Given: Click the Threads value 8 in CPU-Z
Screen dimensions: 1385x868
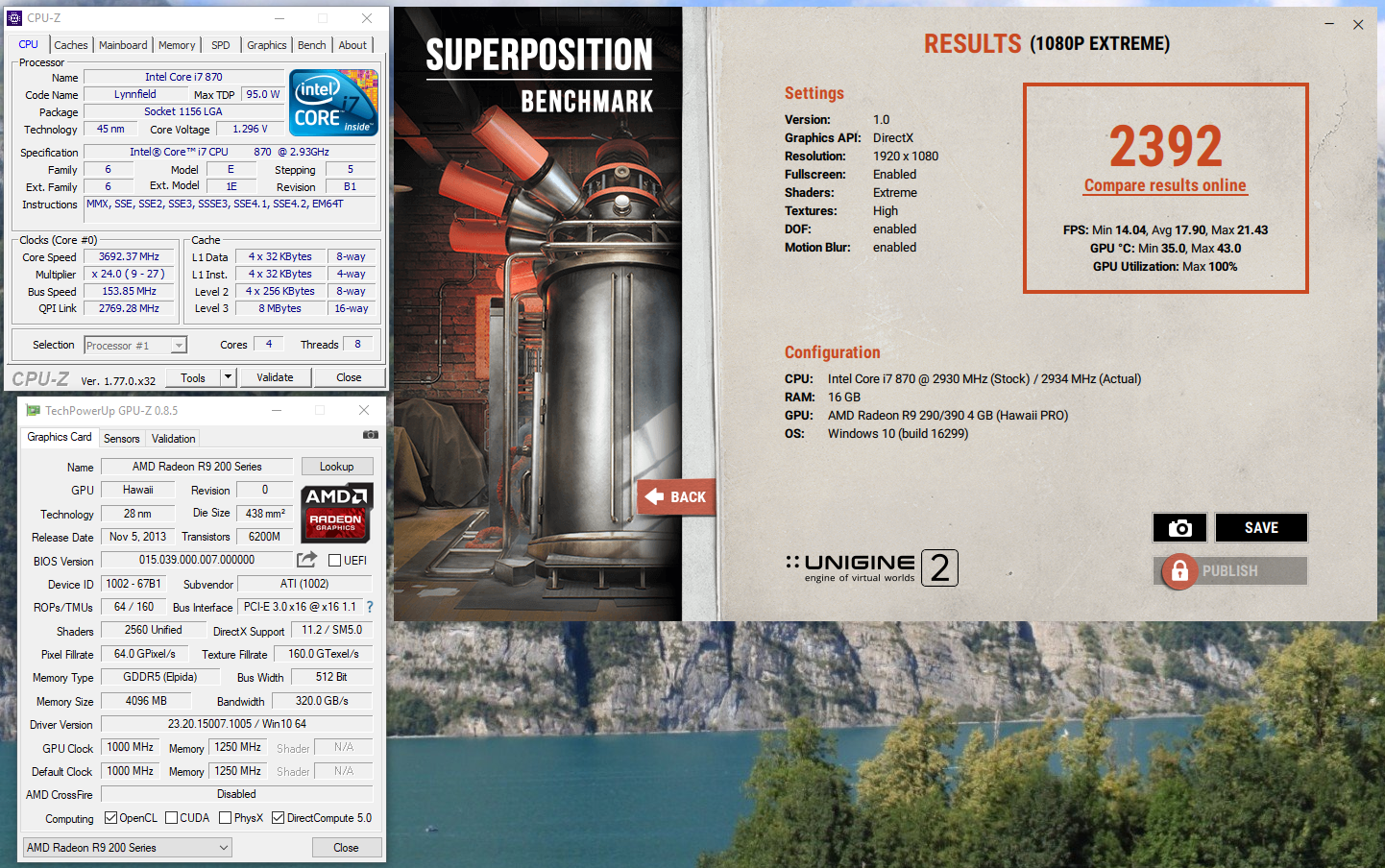Looking at the screenshot, I should pyautogui.click(x=357, y=344).
